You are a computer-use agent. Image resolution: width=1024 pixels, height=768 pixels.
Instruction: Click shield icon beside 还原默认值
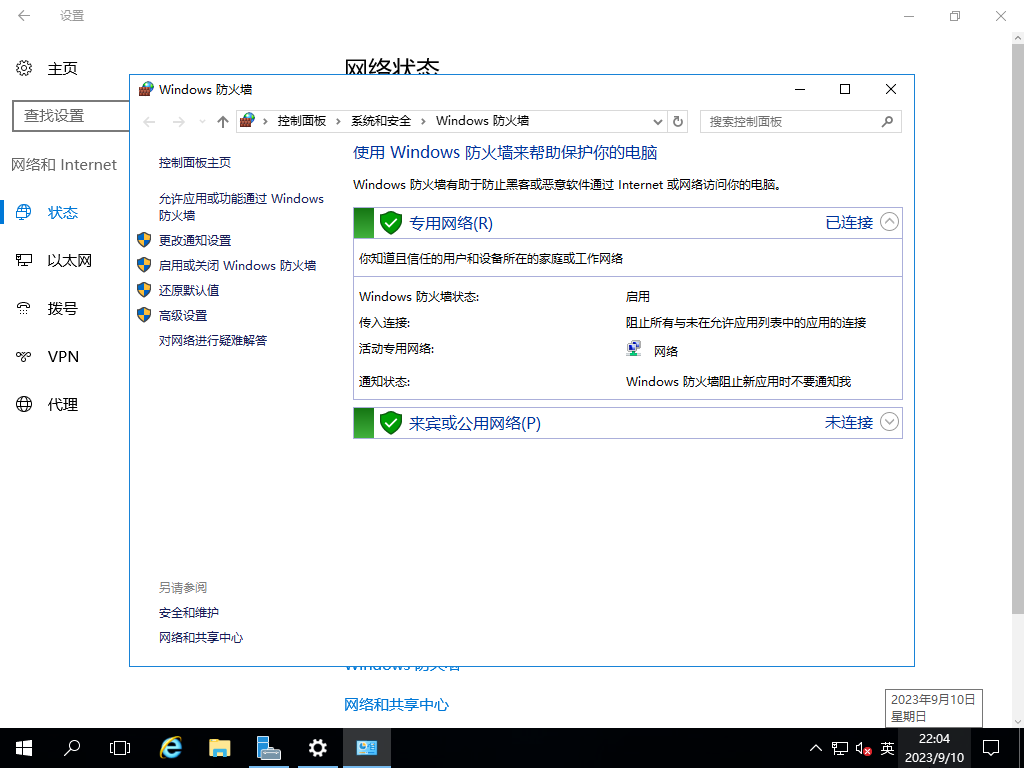pyautogui.click(x=144, y=289)
